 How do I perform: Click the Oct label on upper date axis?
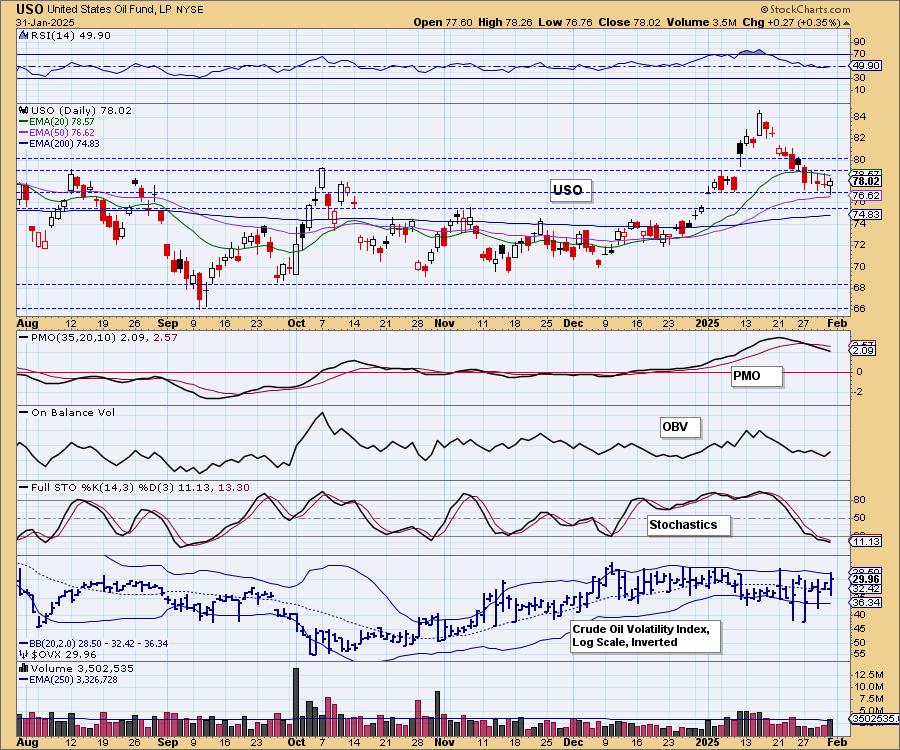(296, 323)
